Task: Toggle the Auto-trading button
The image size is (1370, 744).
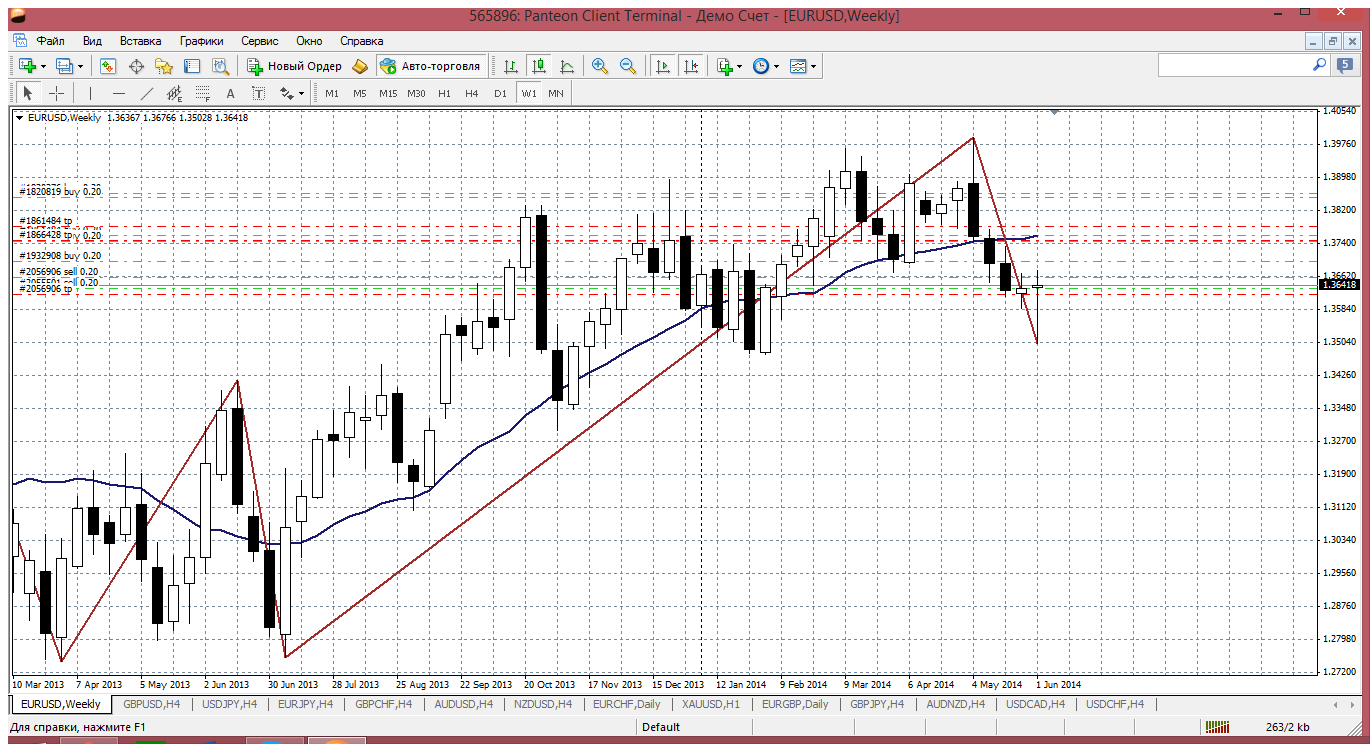Action: point(431,66)
